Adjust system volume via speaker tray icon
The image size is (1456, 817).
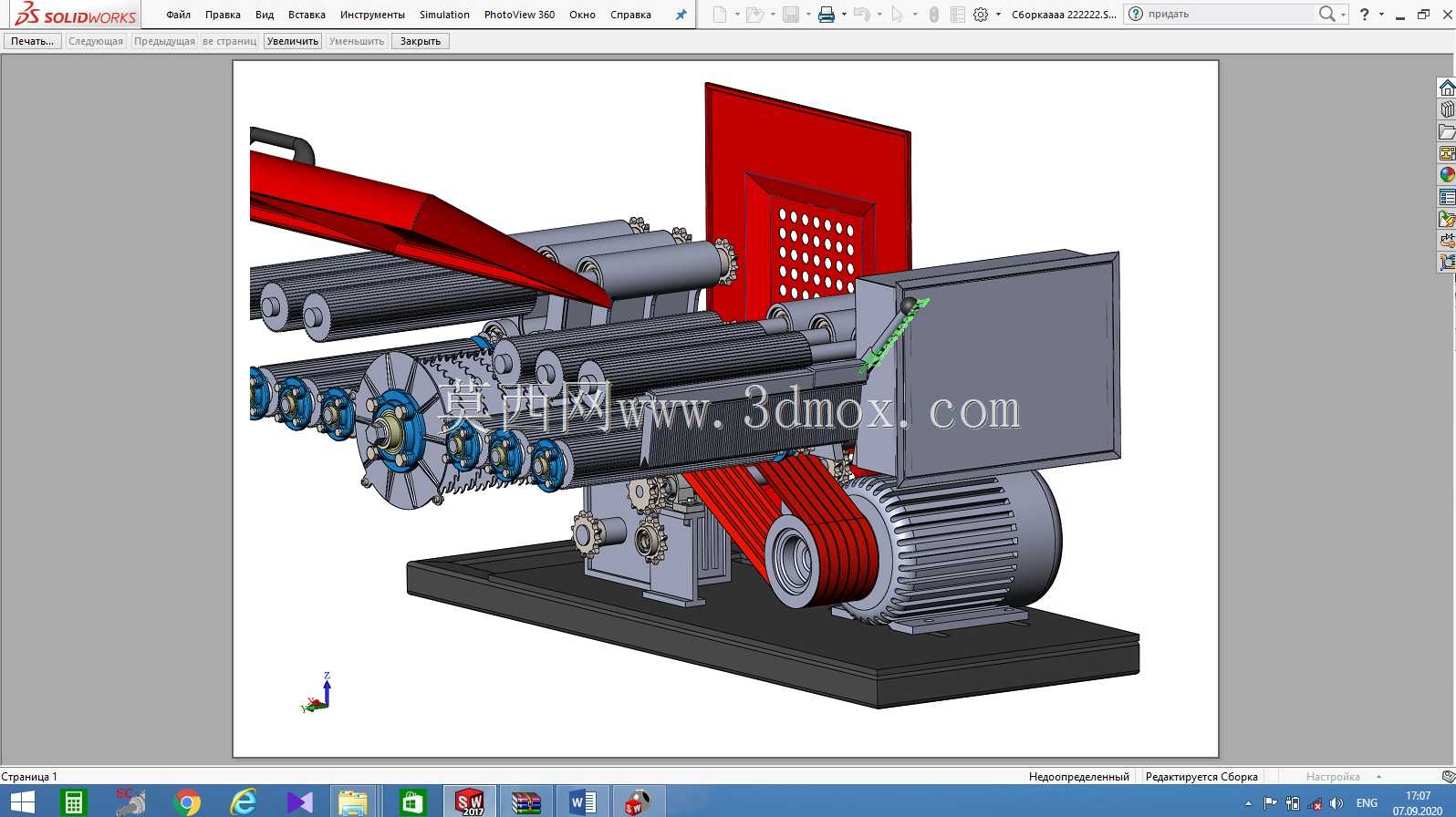click(1336, 803)
